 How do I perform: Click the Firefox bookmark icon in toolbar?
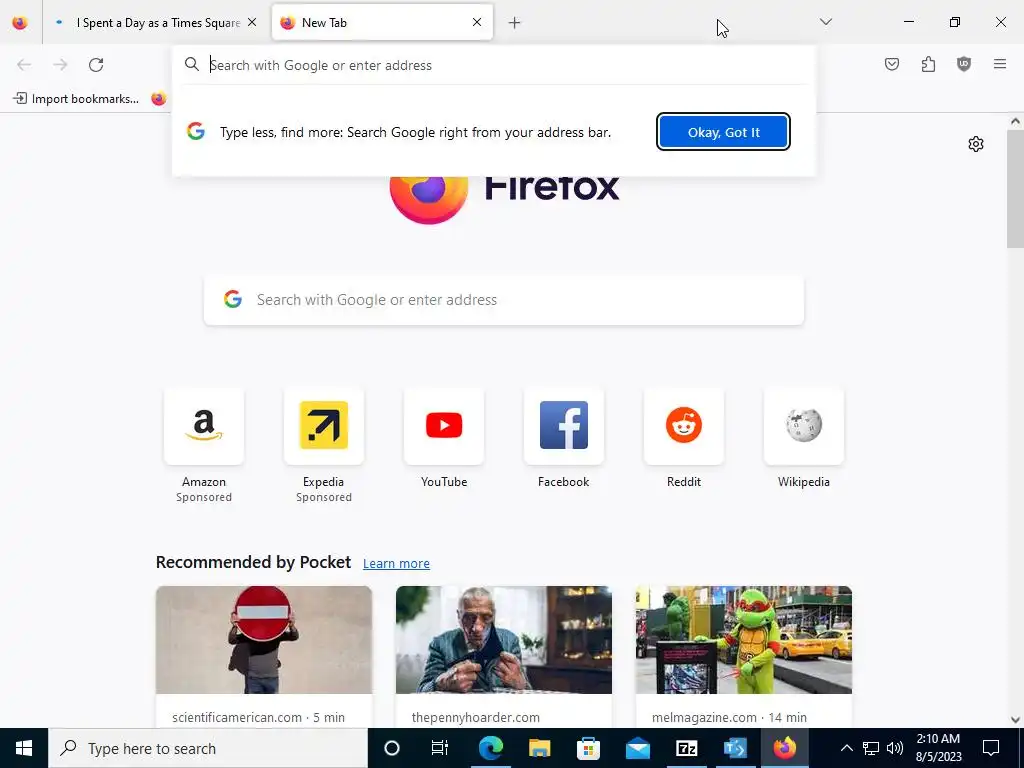coord(158,99)
